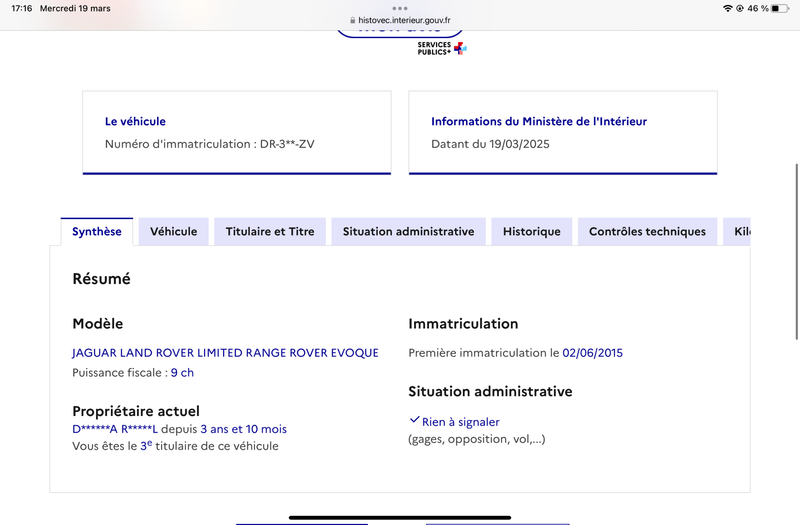Click the owner name D******A R*****L
Viewport: 800px width, 525px height.
115,429
